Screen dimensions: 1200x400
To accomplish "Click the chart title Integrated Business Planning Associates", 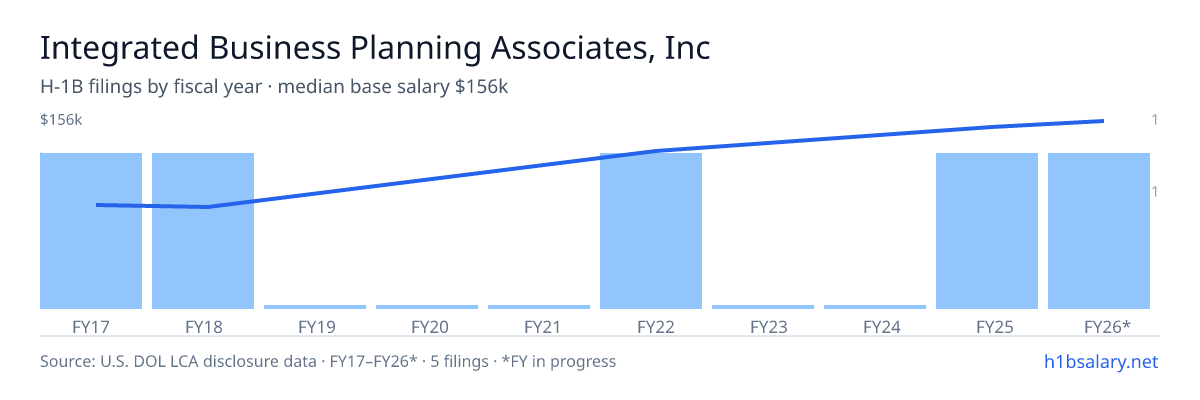I will (x=375, y=49).
